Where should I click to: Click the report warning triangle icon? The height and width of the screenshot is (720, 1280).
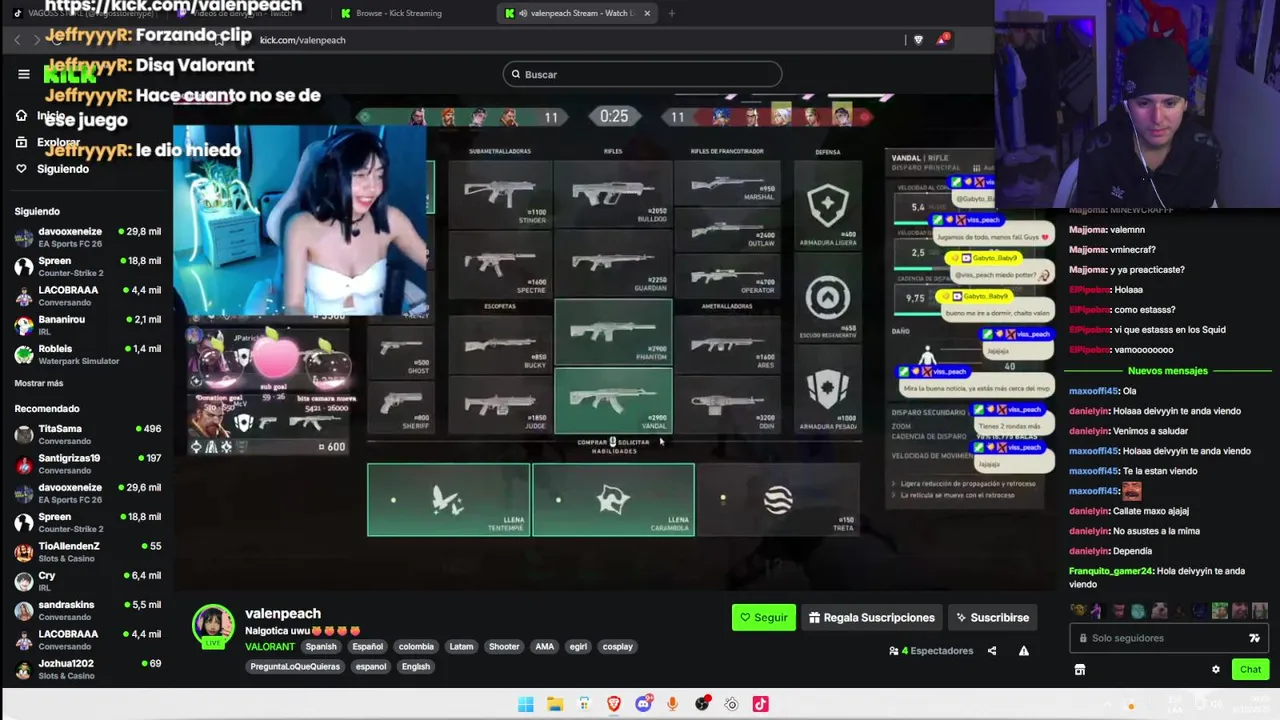click(1024, 651)
